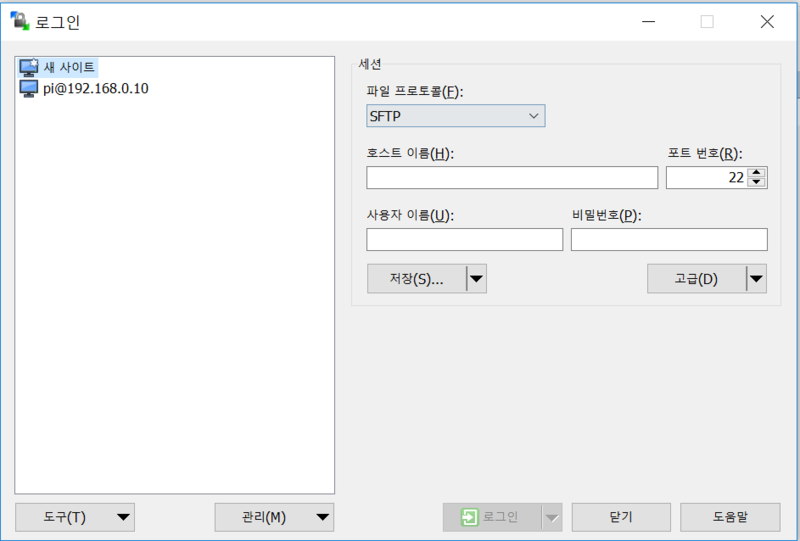
Task: Click the pi@192.168.0.10 site monitor icon
Action: coord(29,88)
